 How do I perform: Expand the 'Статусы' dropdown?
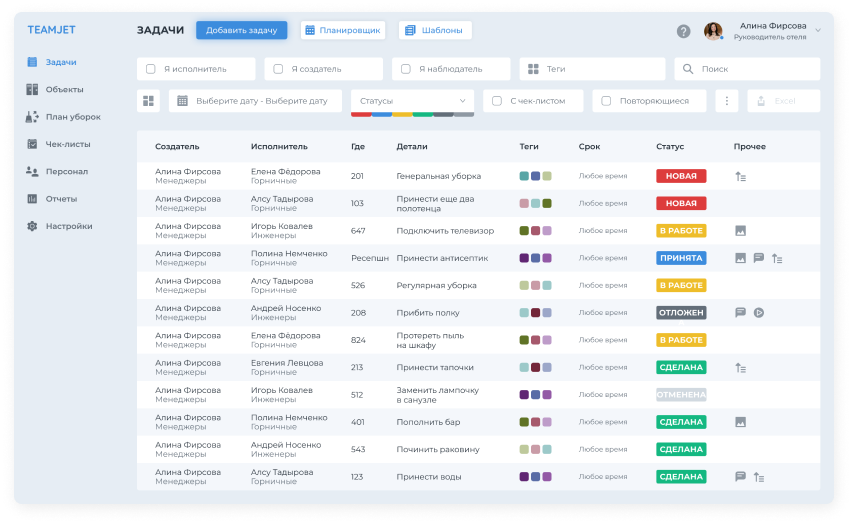click(412, 101)
